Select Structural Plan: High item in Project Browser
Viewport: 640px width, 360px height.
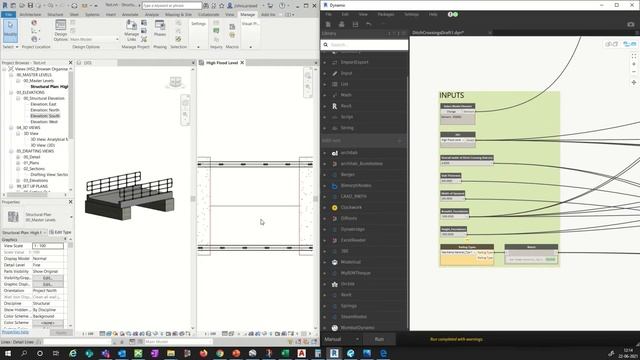(x=49, y=87)
